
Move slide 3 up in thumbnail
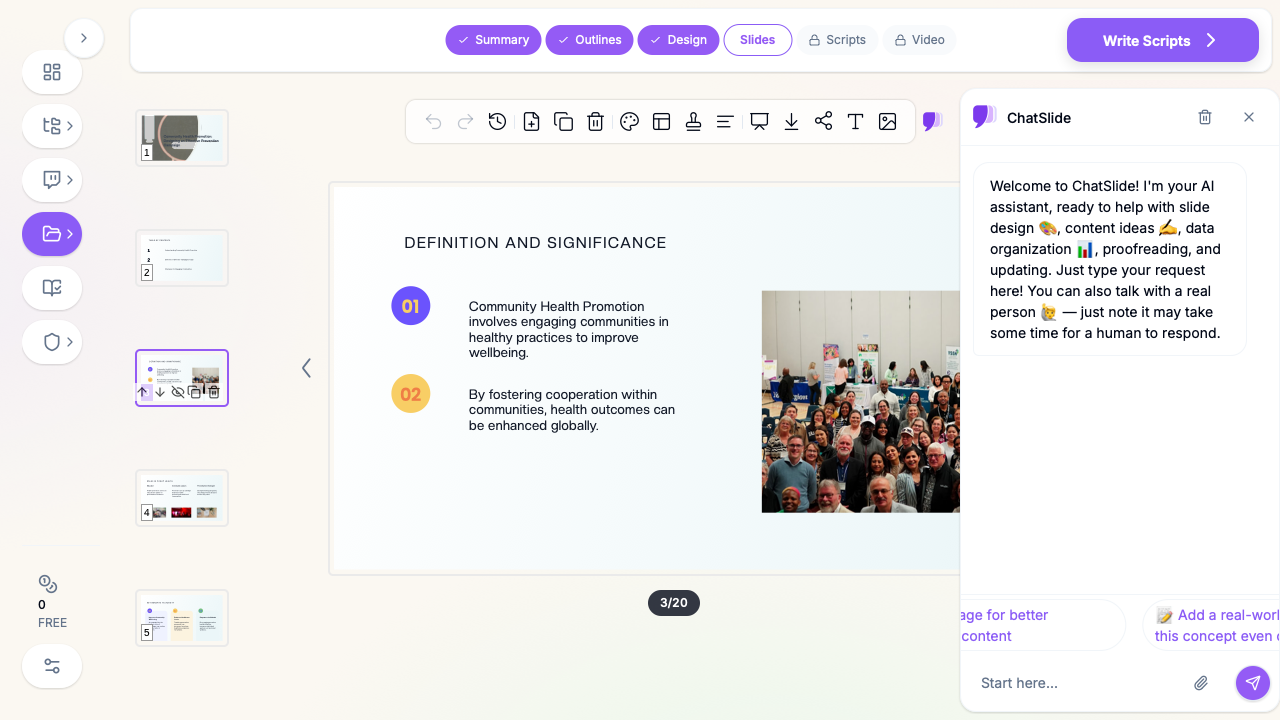[142, 392]
